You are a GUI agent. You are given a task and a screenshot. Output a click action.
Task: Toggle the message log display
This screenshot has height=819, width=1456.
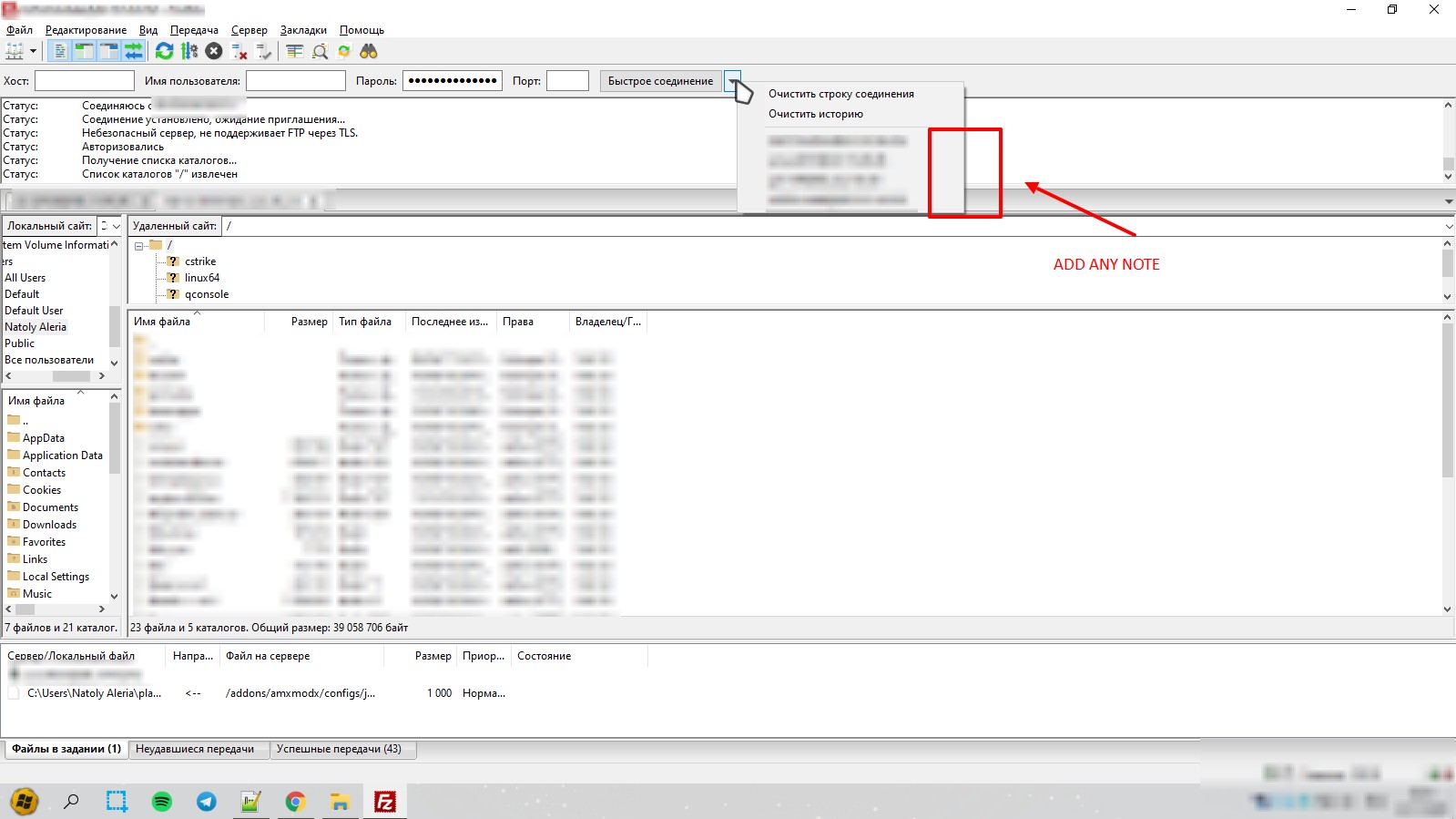(59, 51)
